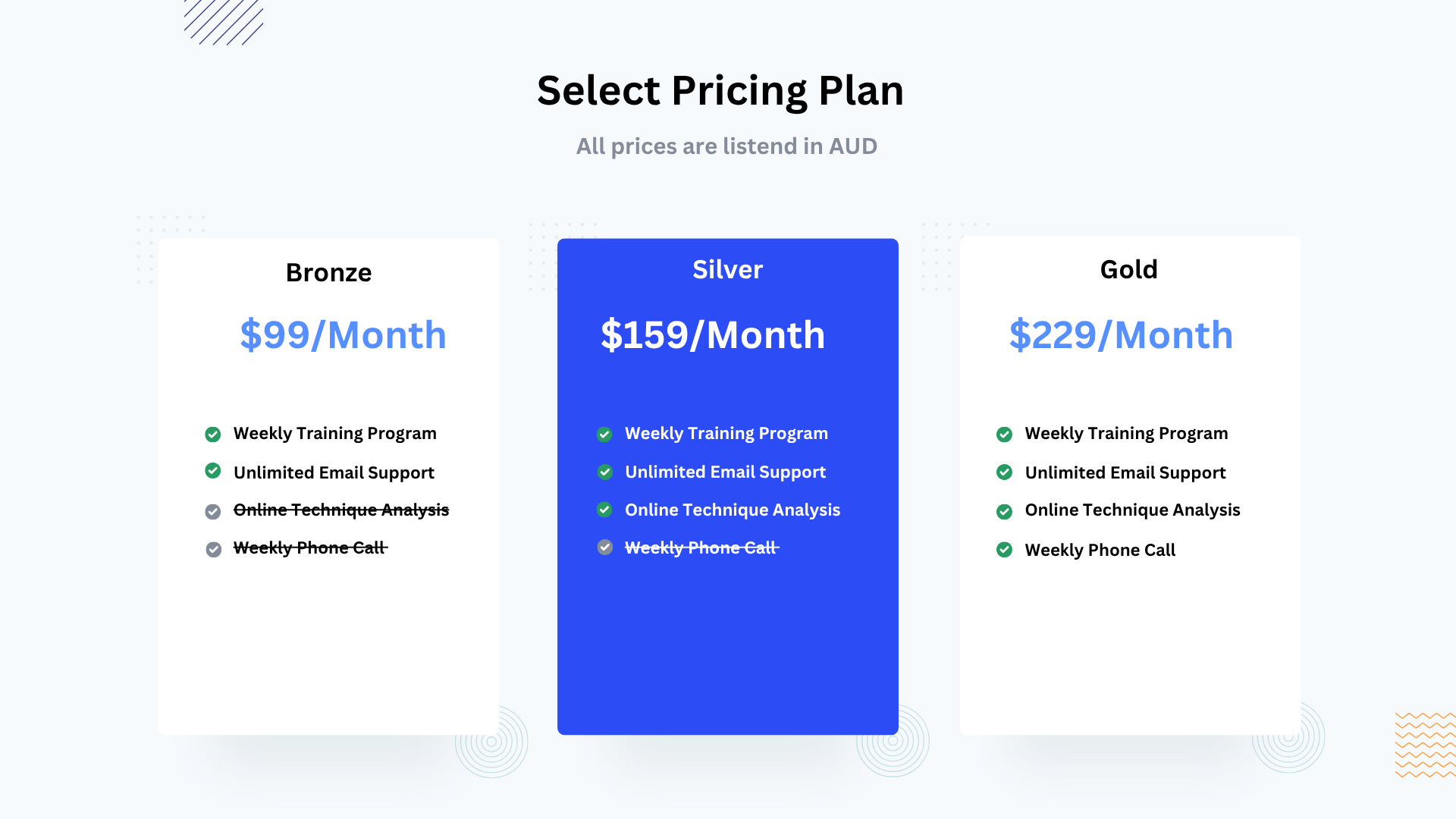Click the $159/Month price
The width and height of the screenshot is (1456, 819).
click(x=713, y=334)
